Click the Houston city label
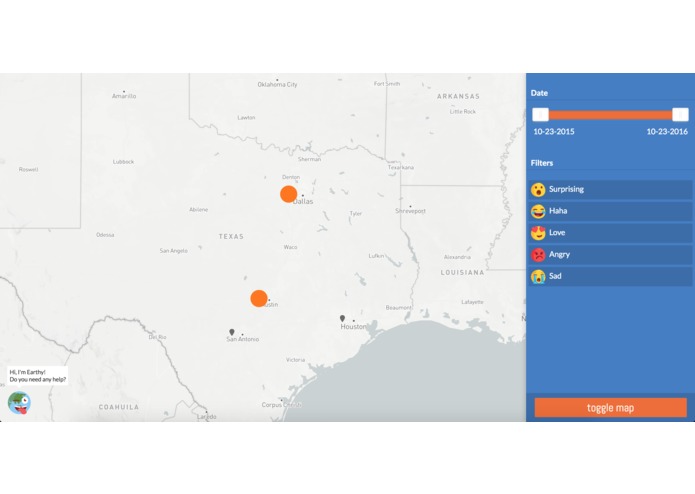 (353, 327)
